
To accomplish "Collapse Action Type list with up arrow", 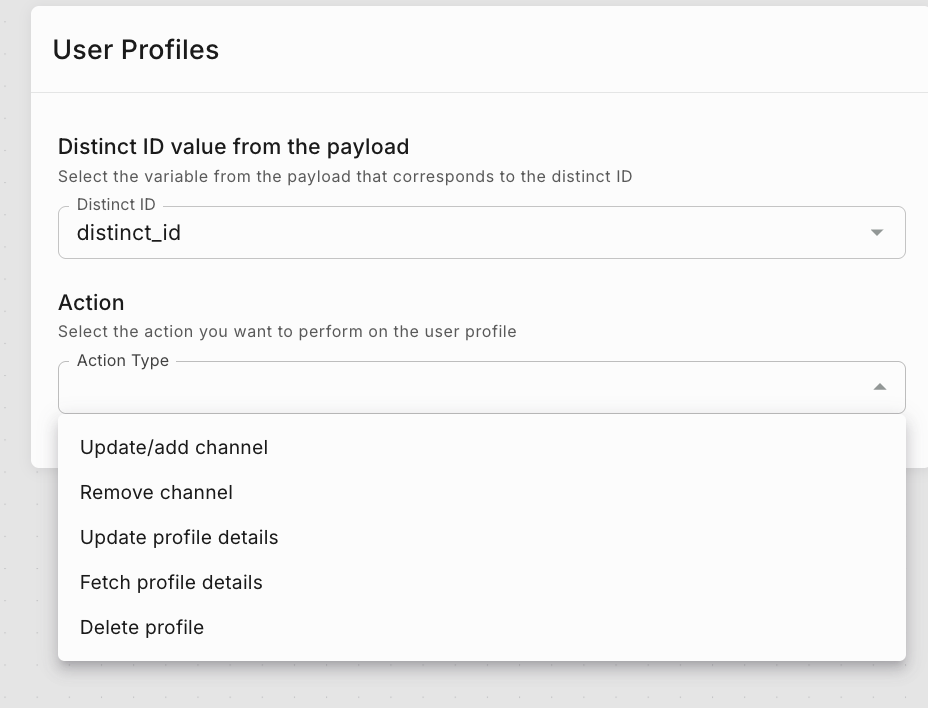I will [880, 387].
